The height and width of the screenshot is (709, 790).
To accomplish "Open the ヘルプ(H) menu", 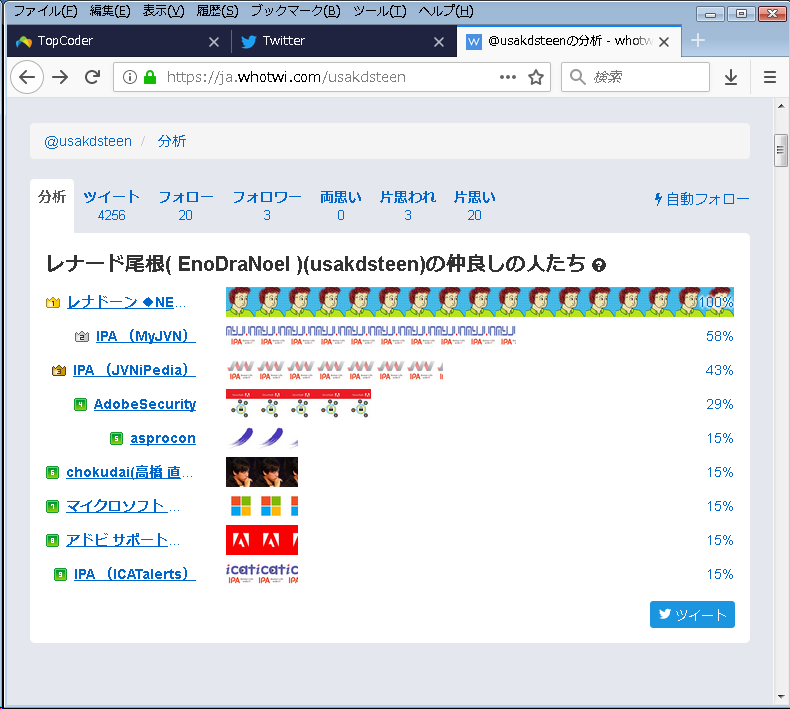I will click(x=446, y=11).
